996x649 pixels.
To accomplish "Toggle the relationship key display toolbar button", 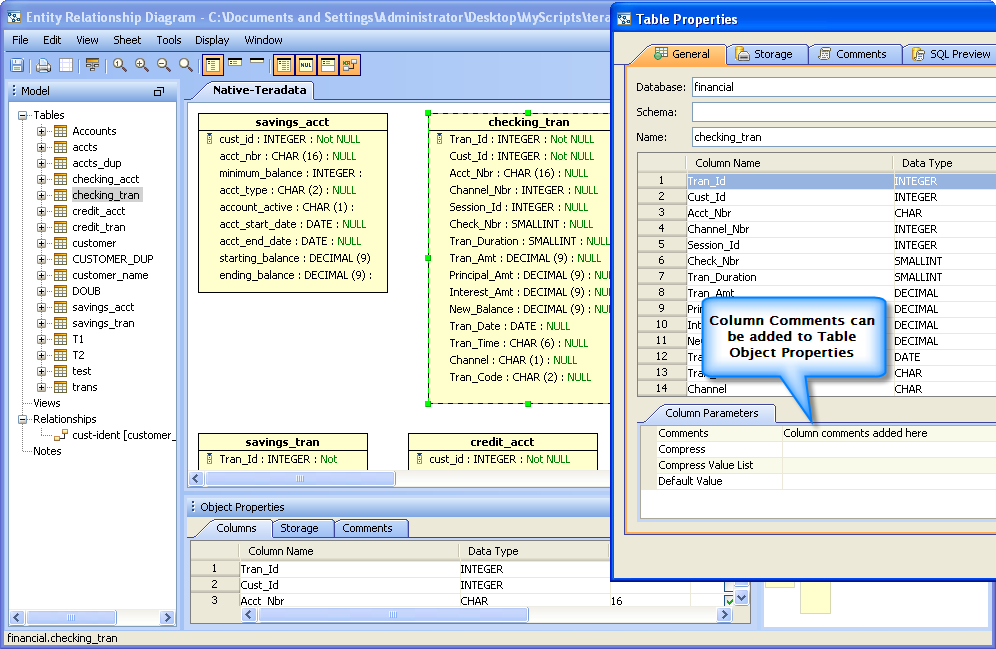I will point(350,65).
